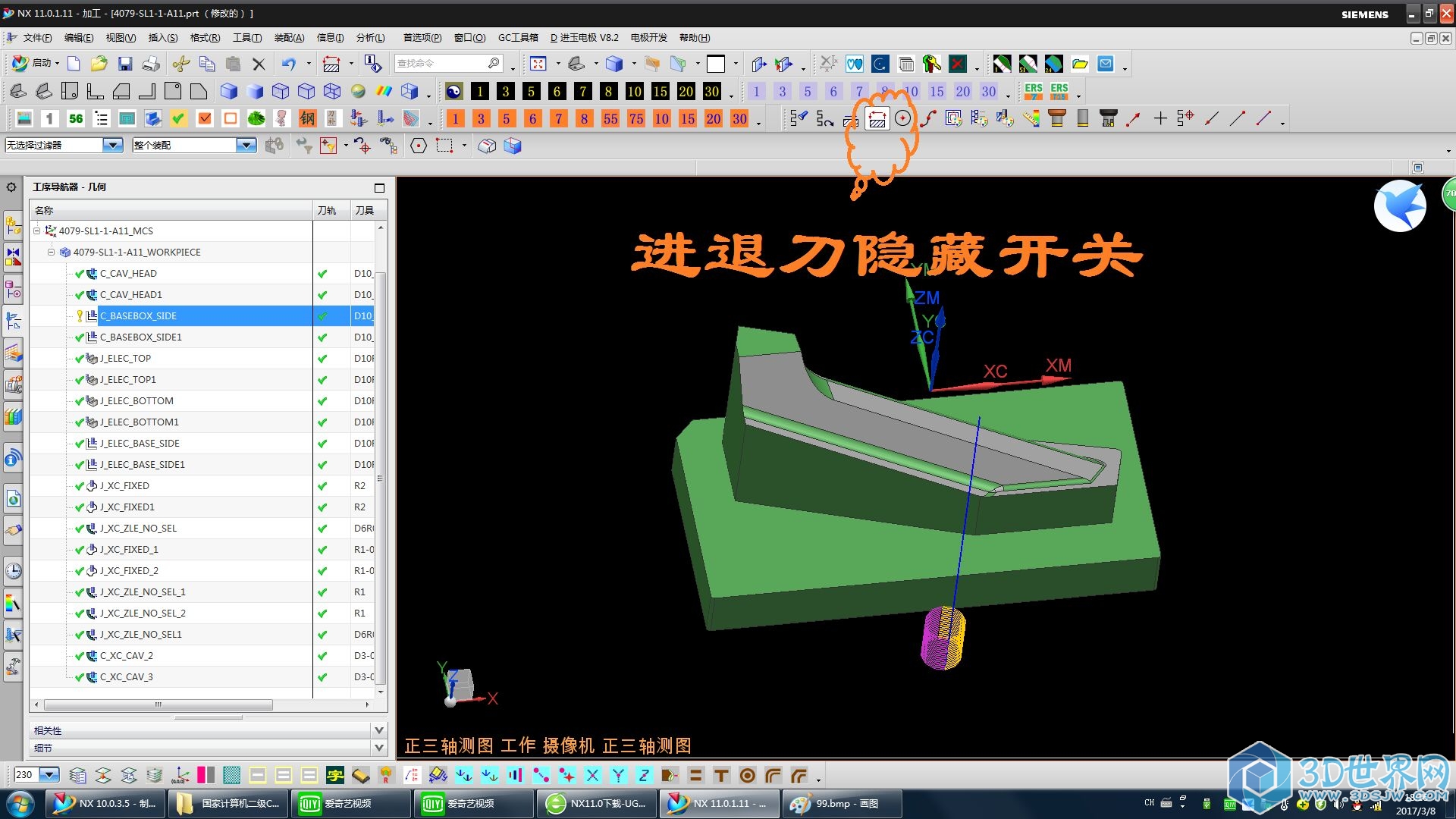The width and height of the screenshot is (1456, 819).
Task: Collapse the 4079-SL1-1-A11_MCS node
Action: point(36,231)
